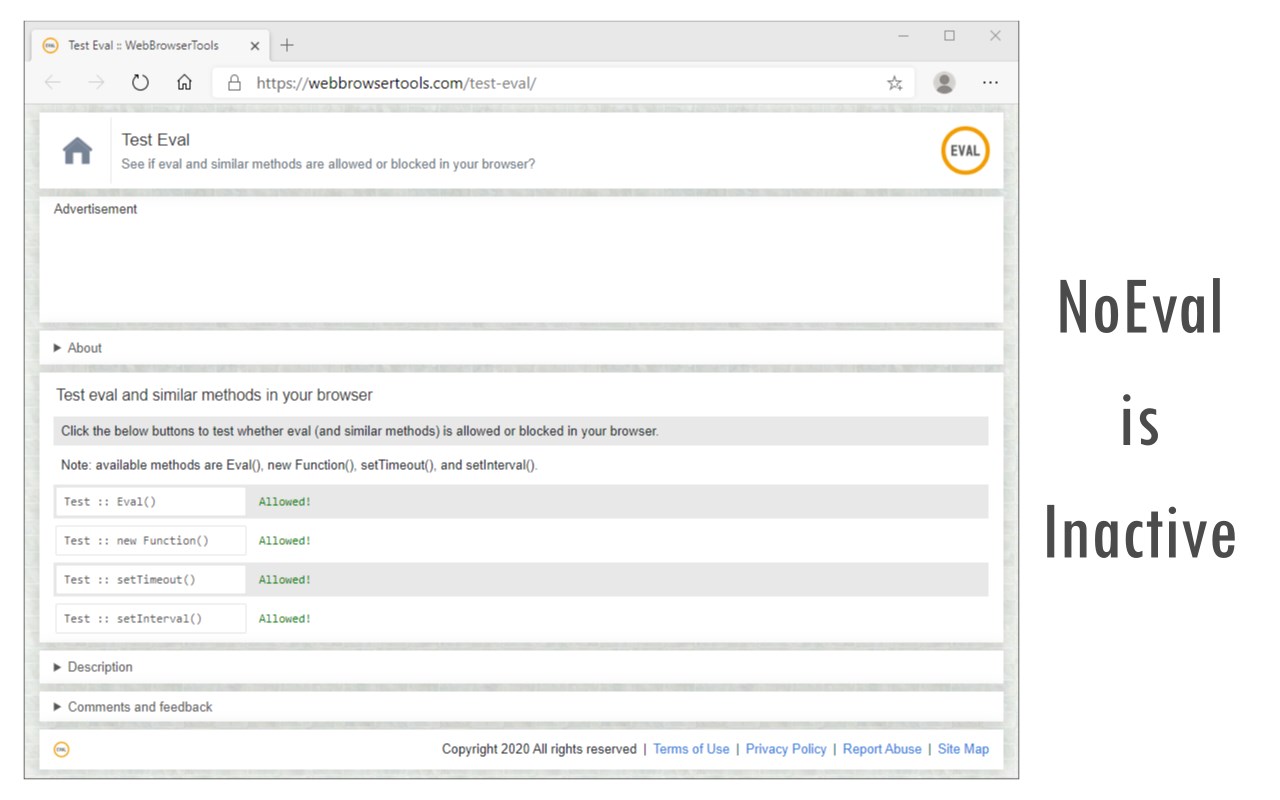
Task: Run the Test :: new Function() button
Action: coord(150,541)
